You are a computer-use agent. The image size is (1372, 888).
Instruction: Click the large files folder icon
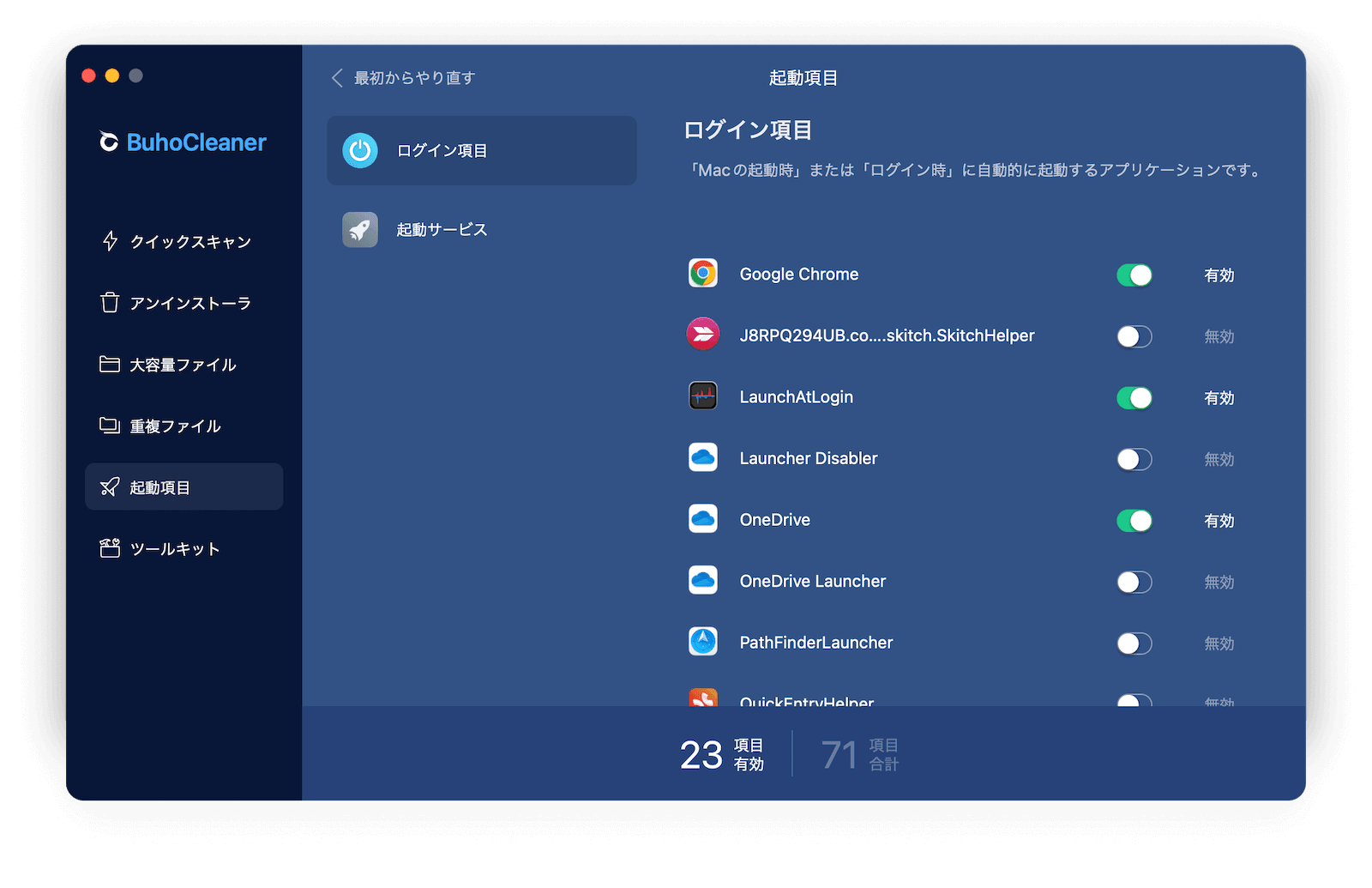point(110,364)
